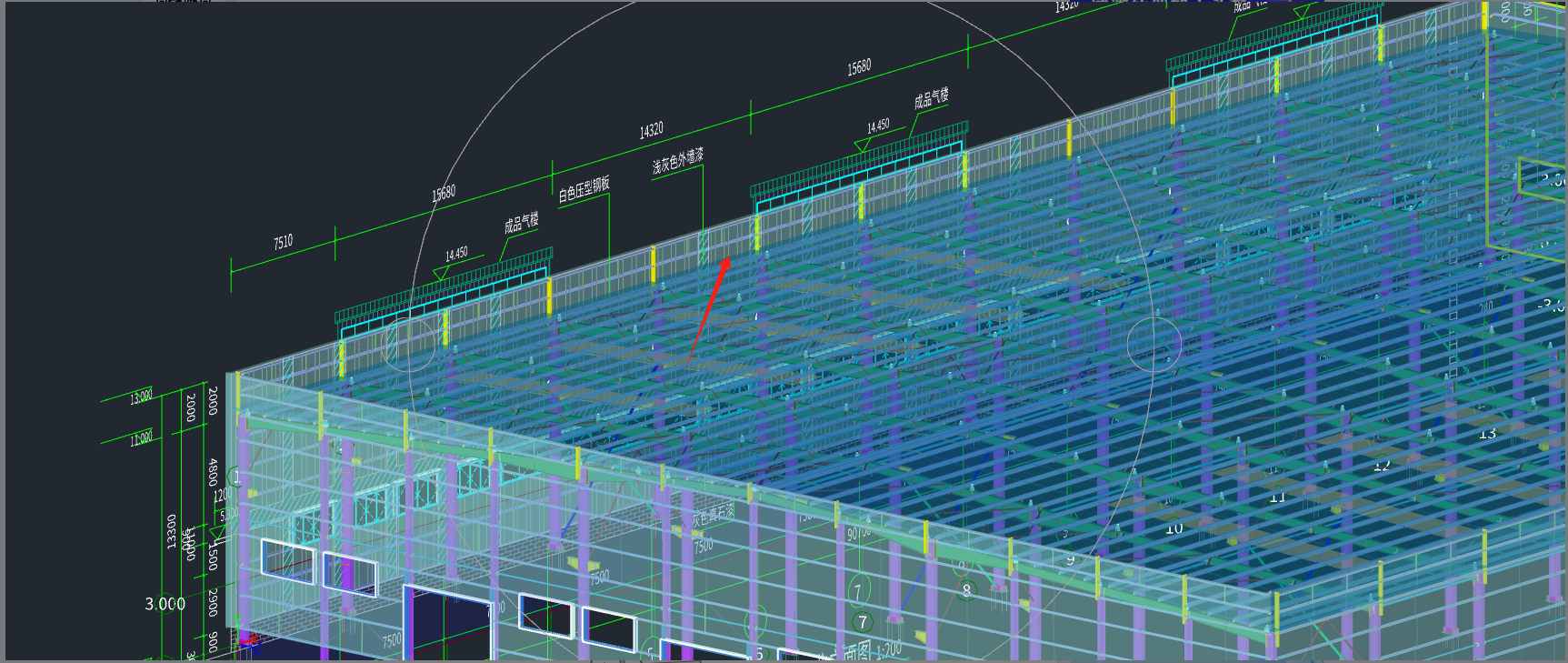Viewport: 1568px width, 663px height.
Task: Click the right-side orbit arcball handle circle
Action: click(x=1154, y=344)
